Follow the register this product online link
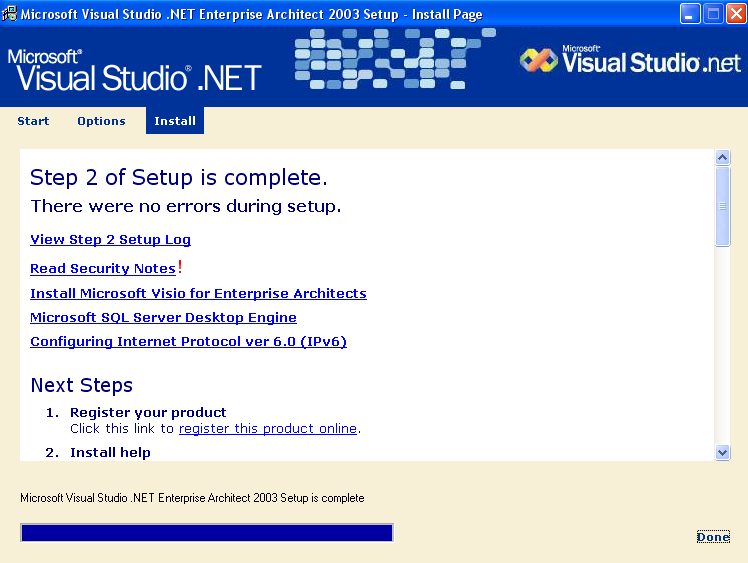748x563 pixels. [268, 428]
